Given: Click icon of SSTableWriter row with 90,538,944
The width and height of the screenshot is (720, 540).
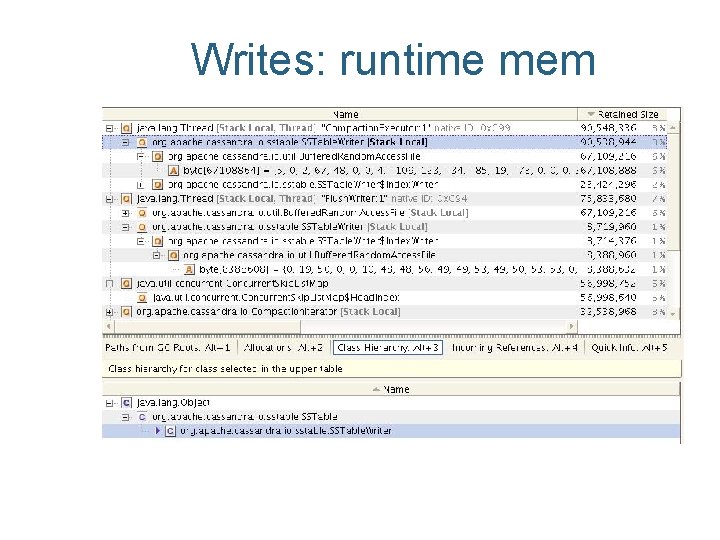Looking at the screenshot, I should (142, 142).
